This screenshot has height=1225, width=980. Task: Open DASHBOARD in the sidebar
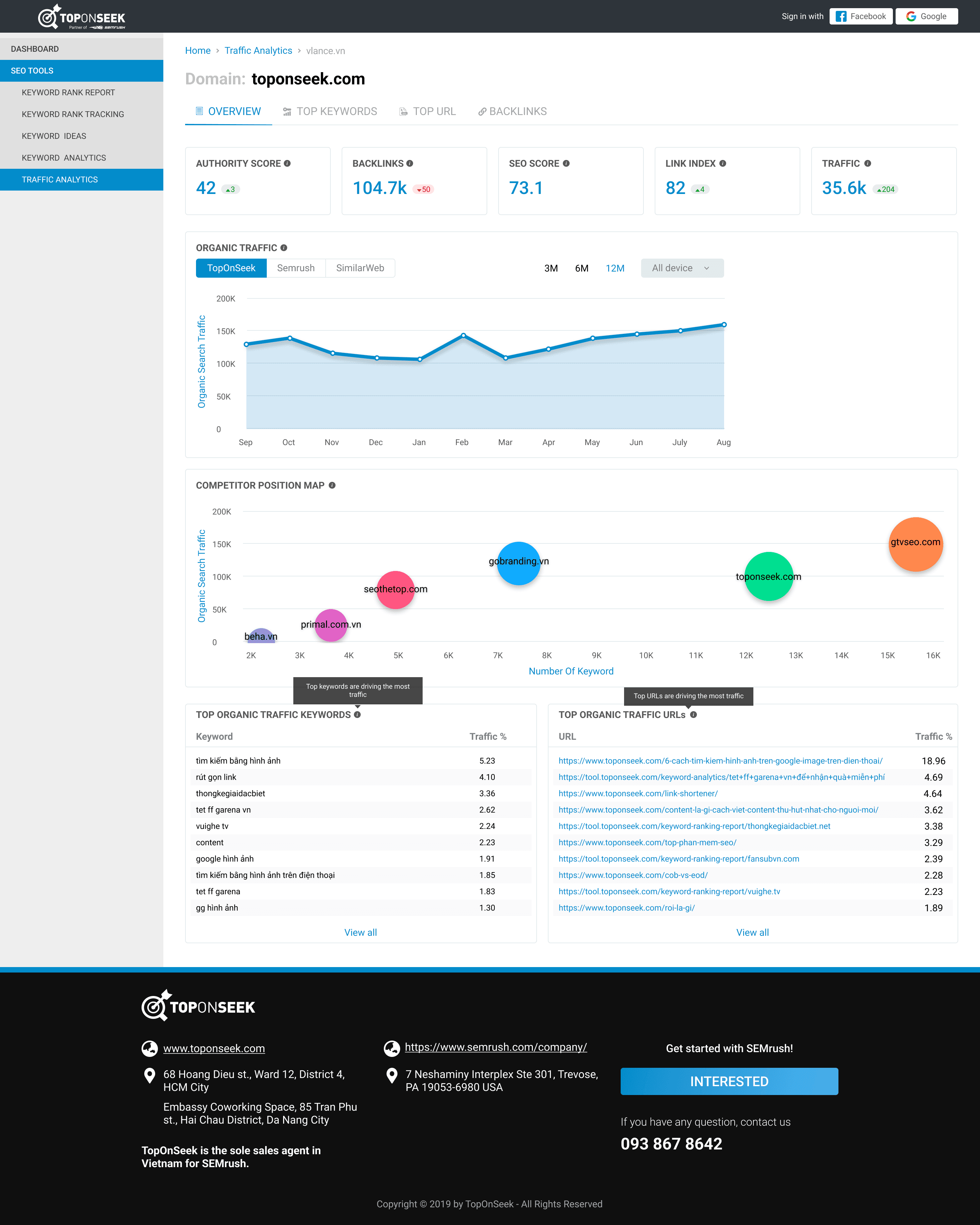click(81, 49)
